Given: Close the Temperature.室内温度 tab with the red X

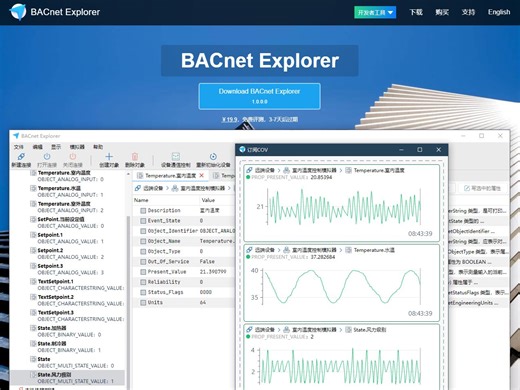Looking at the screenshot, I should point(202,175).
